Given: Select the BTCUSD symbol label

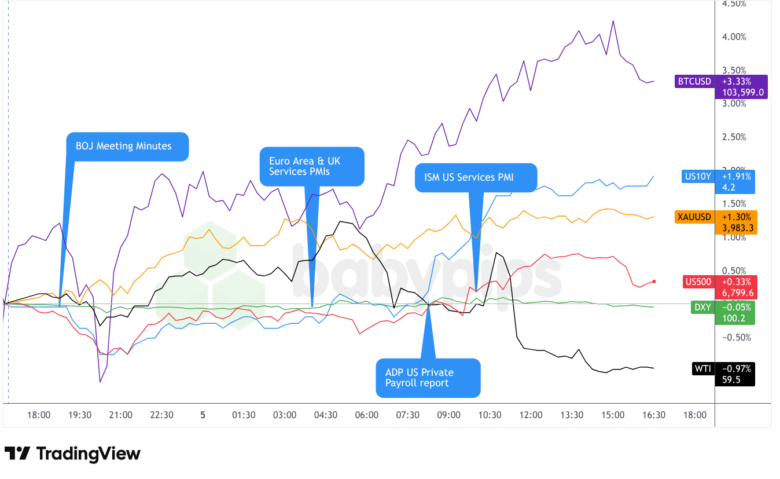Looking at the screenshot, I should pos(693,80).
